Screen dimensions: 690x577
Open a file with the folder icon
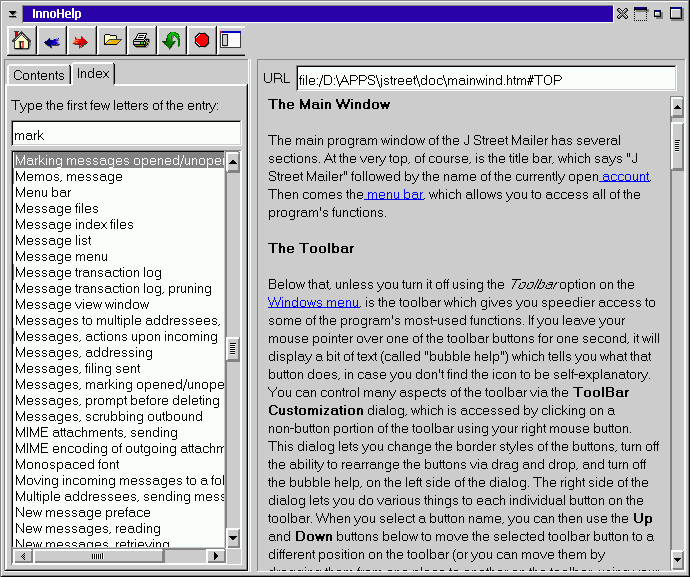click(x=112, y=40)
